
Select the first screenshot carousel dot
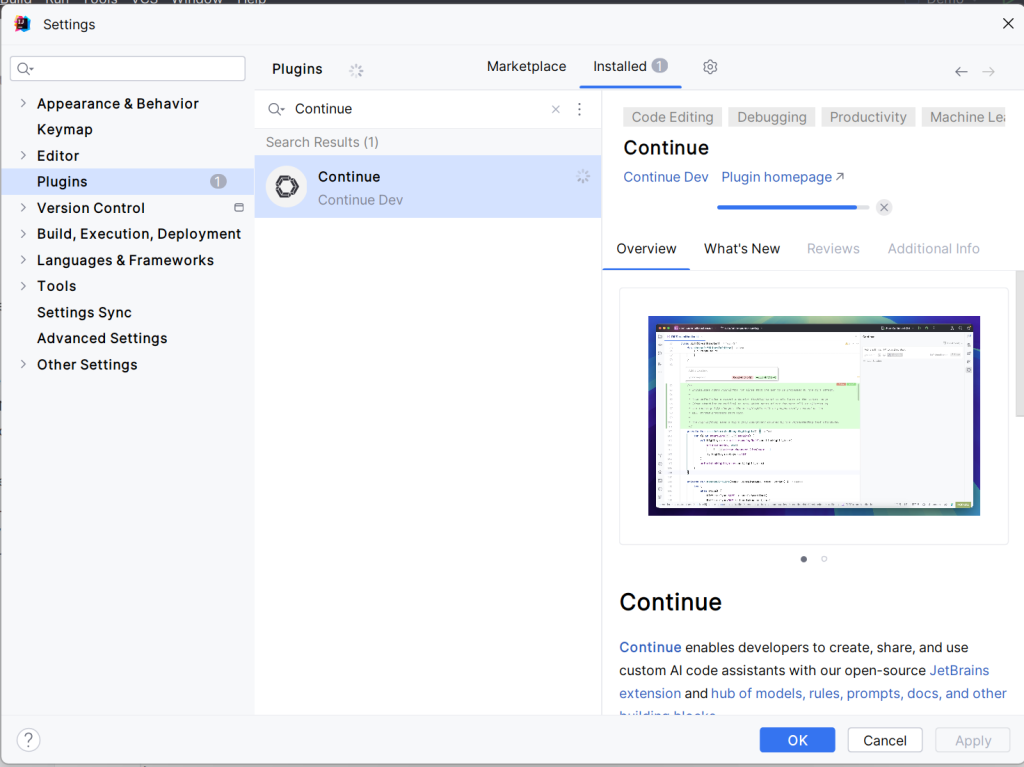pyautogui.click(x=803, y=559)
